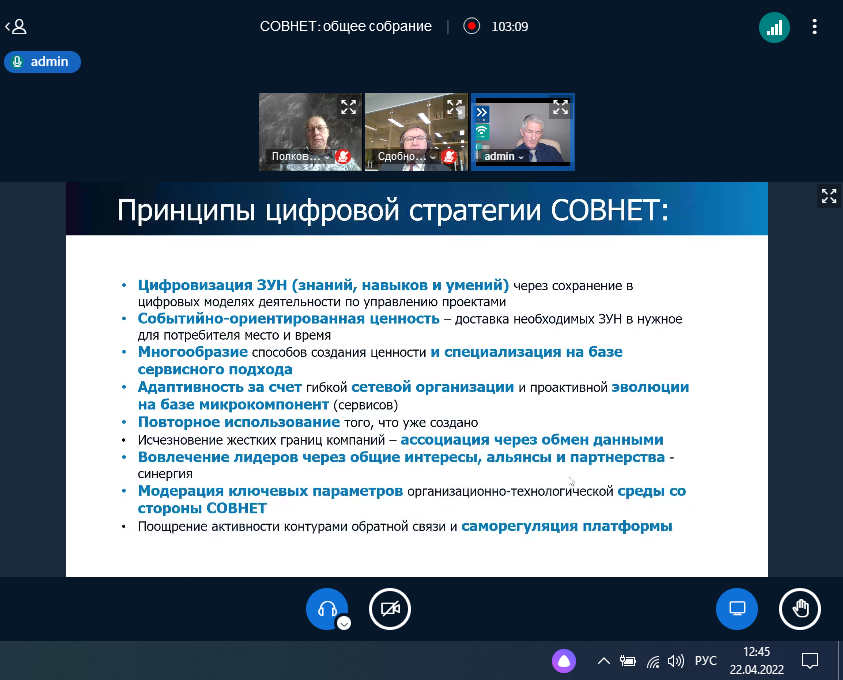The image size is (843, 680).
Task: Expand Сдобно video tile to fullscreen
Action: point(454,106)
